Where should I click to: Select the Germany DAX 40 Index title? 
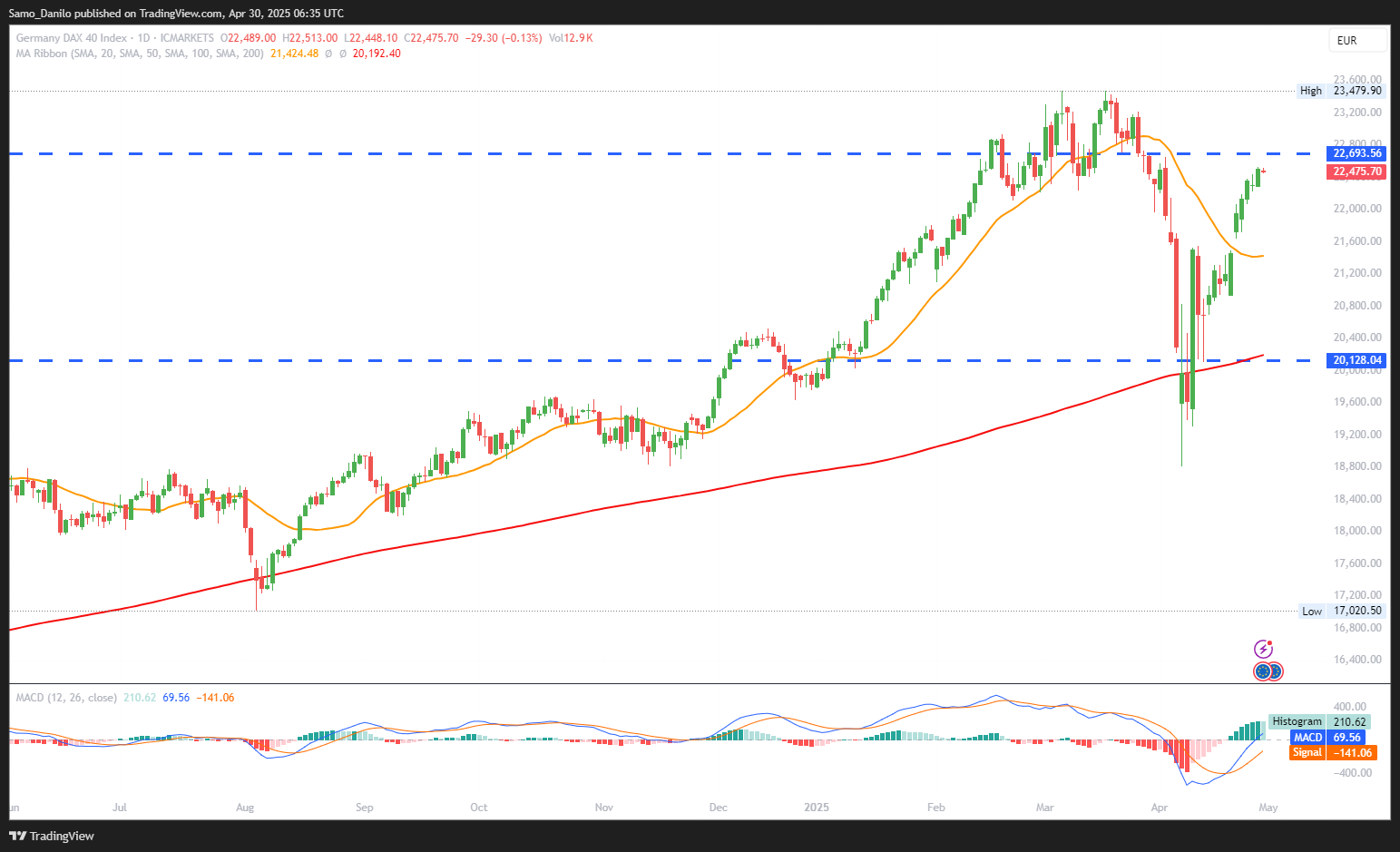tap(72, 38)
